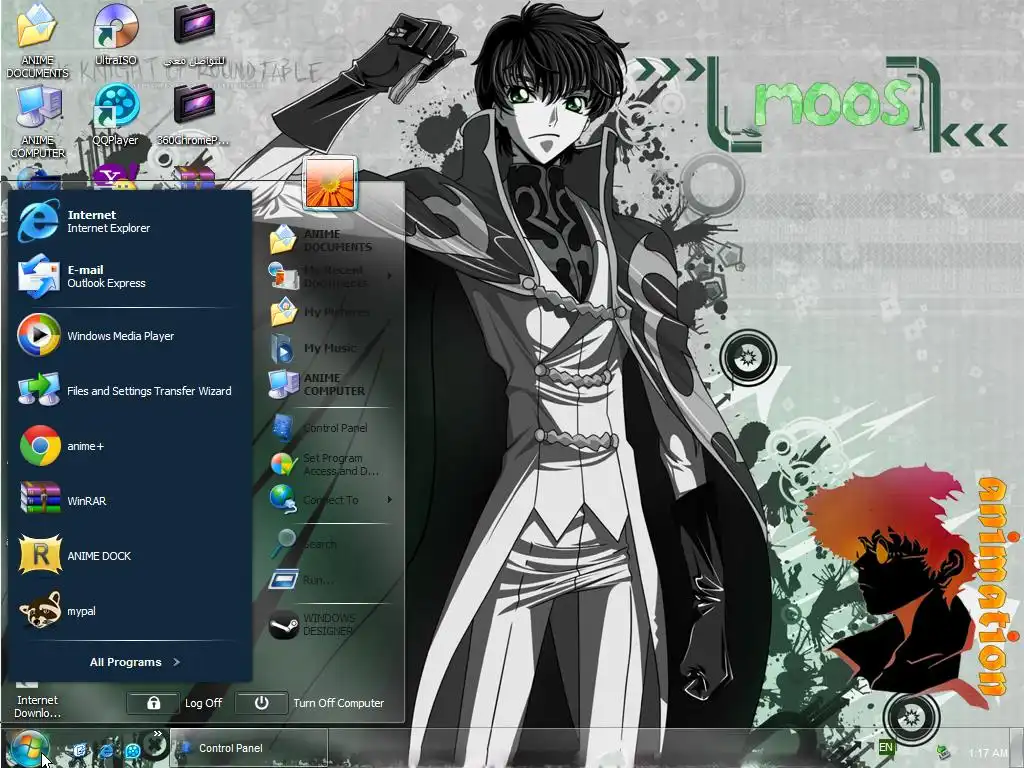Open the ANIME DOCUMENTS desktop folder icon
This screenshot has width=1024, height=768.
37,40
